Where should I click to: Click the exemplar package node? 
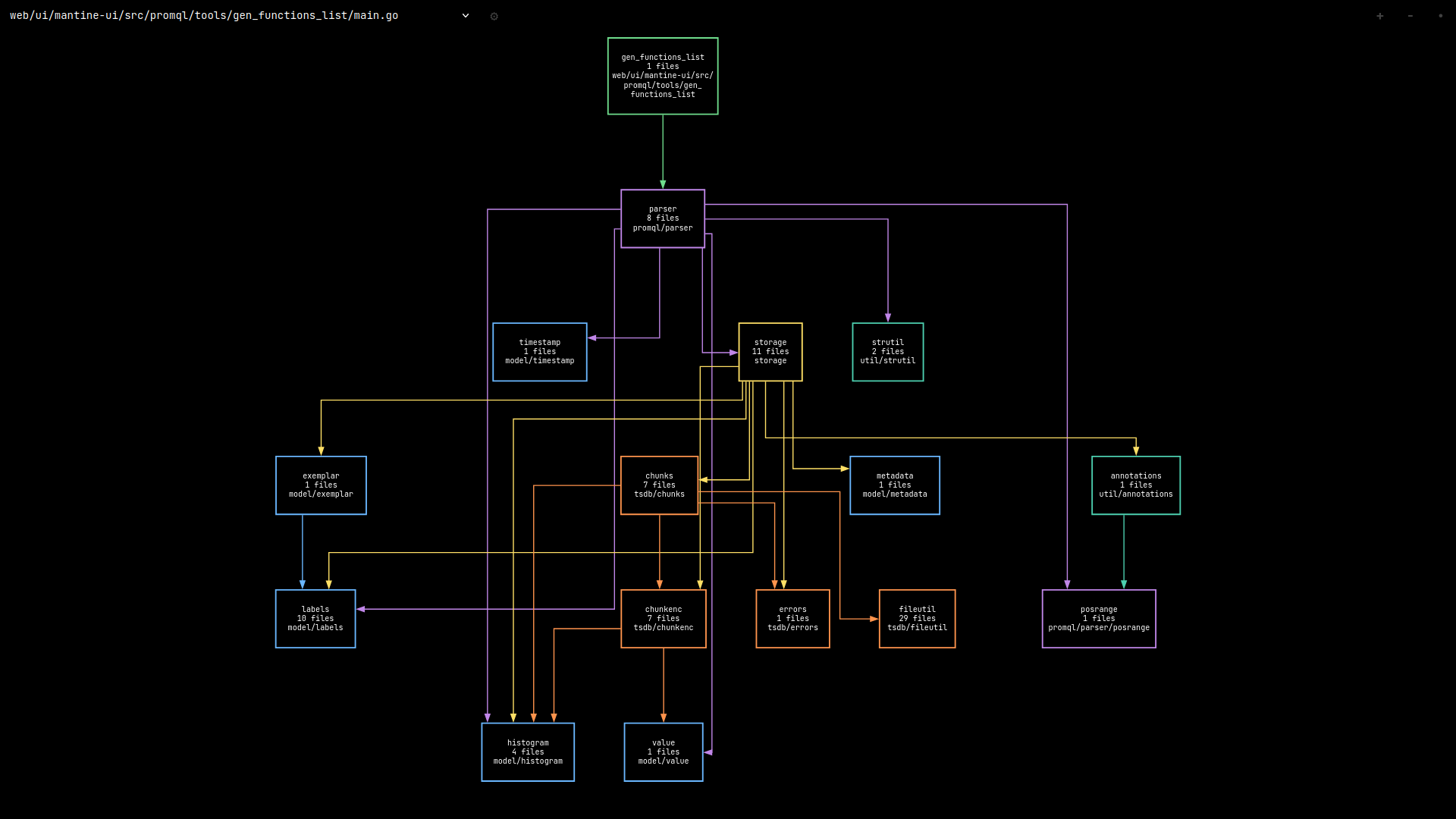(321, 485)
